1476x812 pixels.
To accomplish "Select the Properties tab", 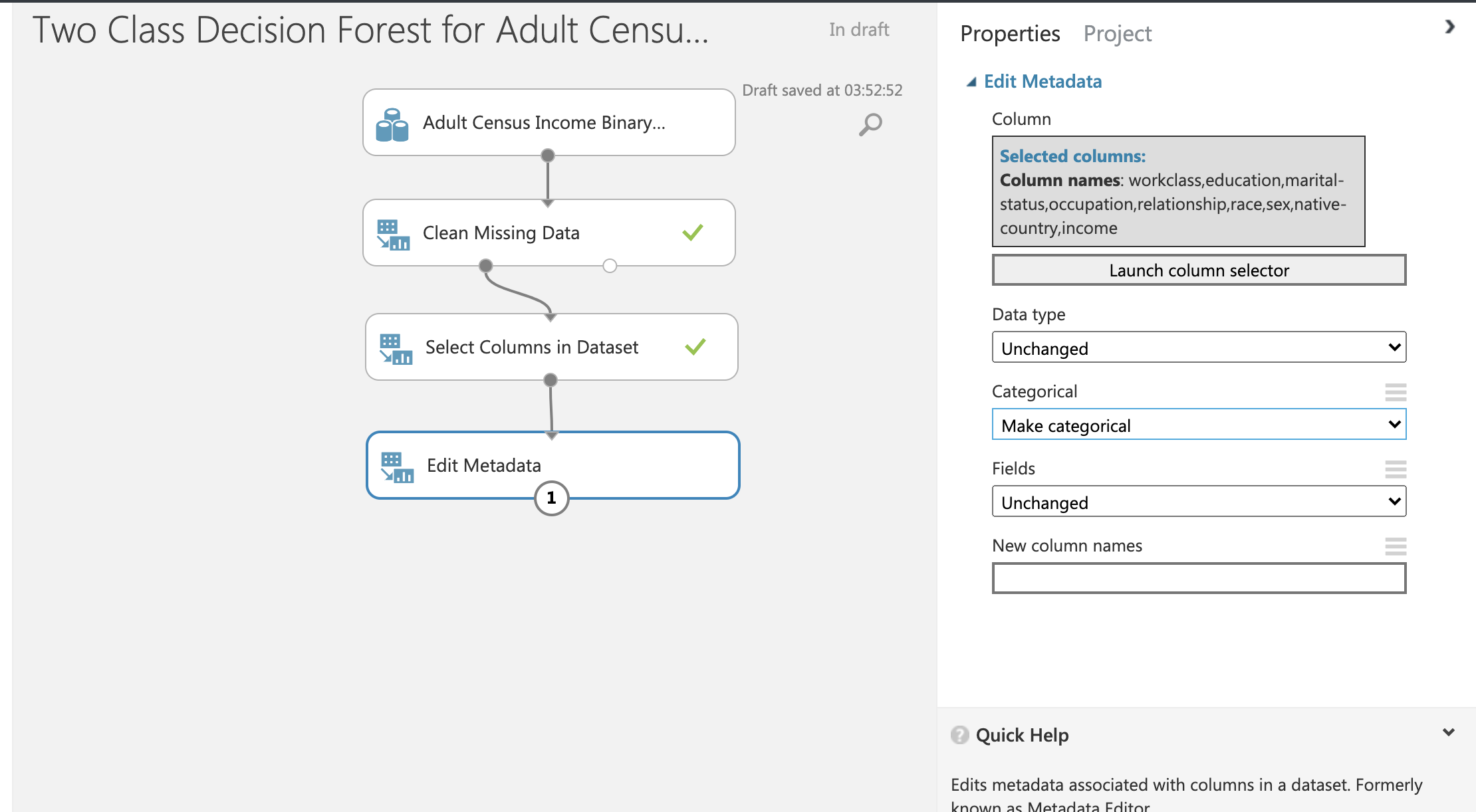I will coord(1009,33).
